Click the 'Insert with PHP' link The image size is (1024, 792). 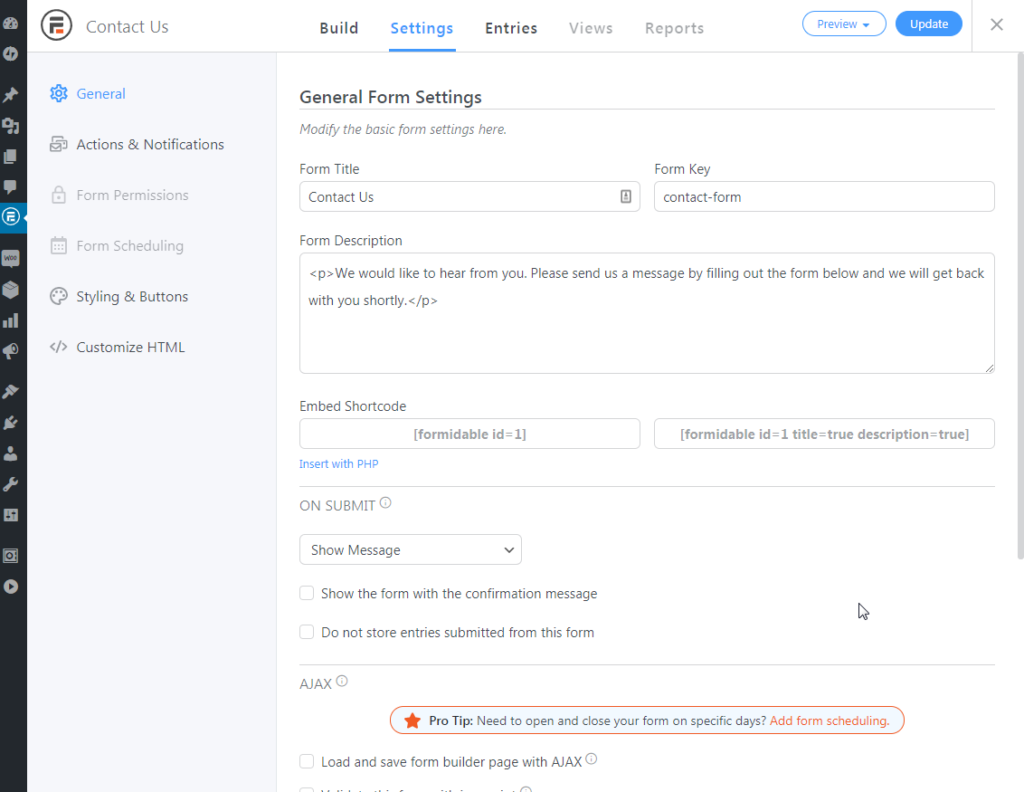[x=339, y=464]
